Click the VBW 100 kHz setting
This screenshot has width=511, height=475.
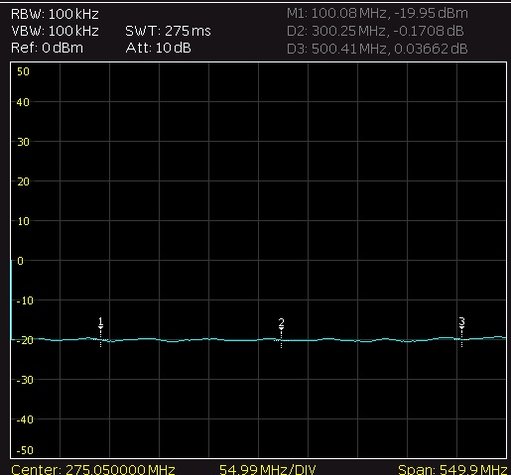tap(55, 31)
